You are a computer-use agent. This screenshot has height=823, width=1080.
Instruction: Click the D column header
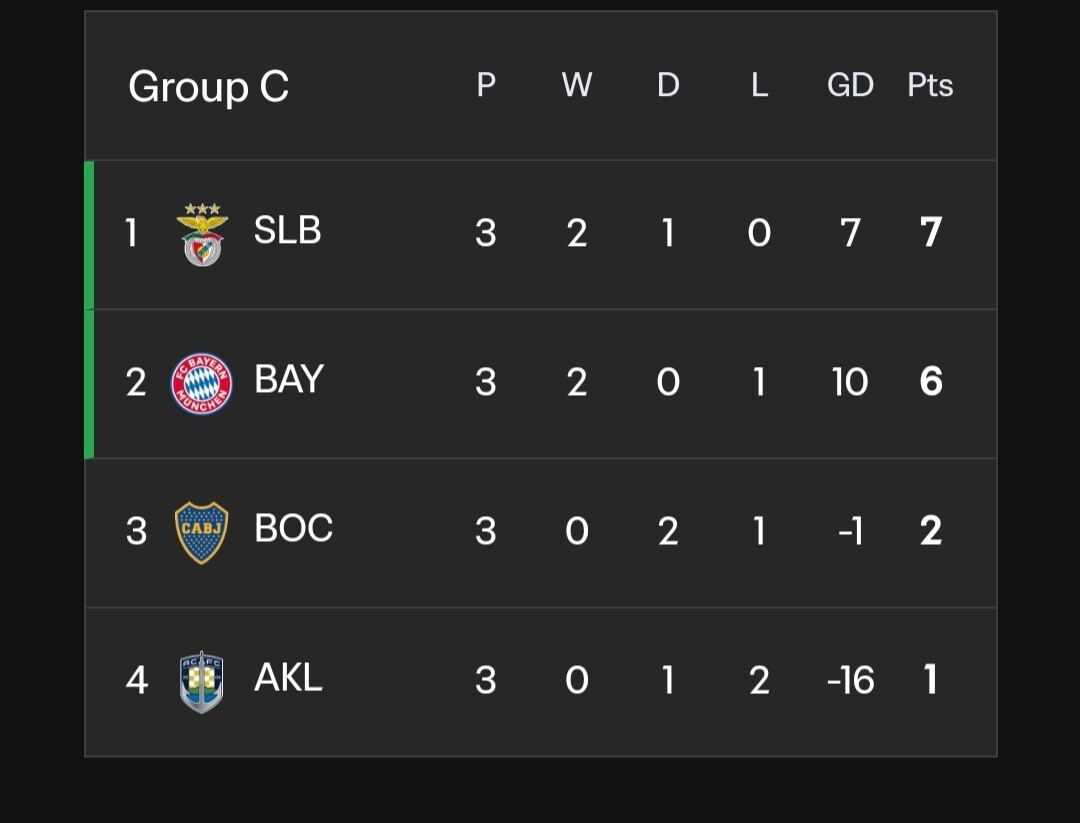pyautogui.click(x=668, y=86)
